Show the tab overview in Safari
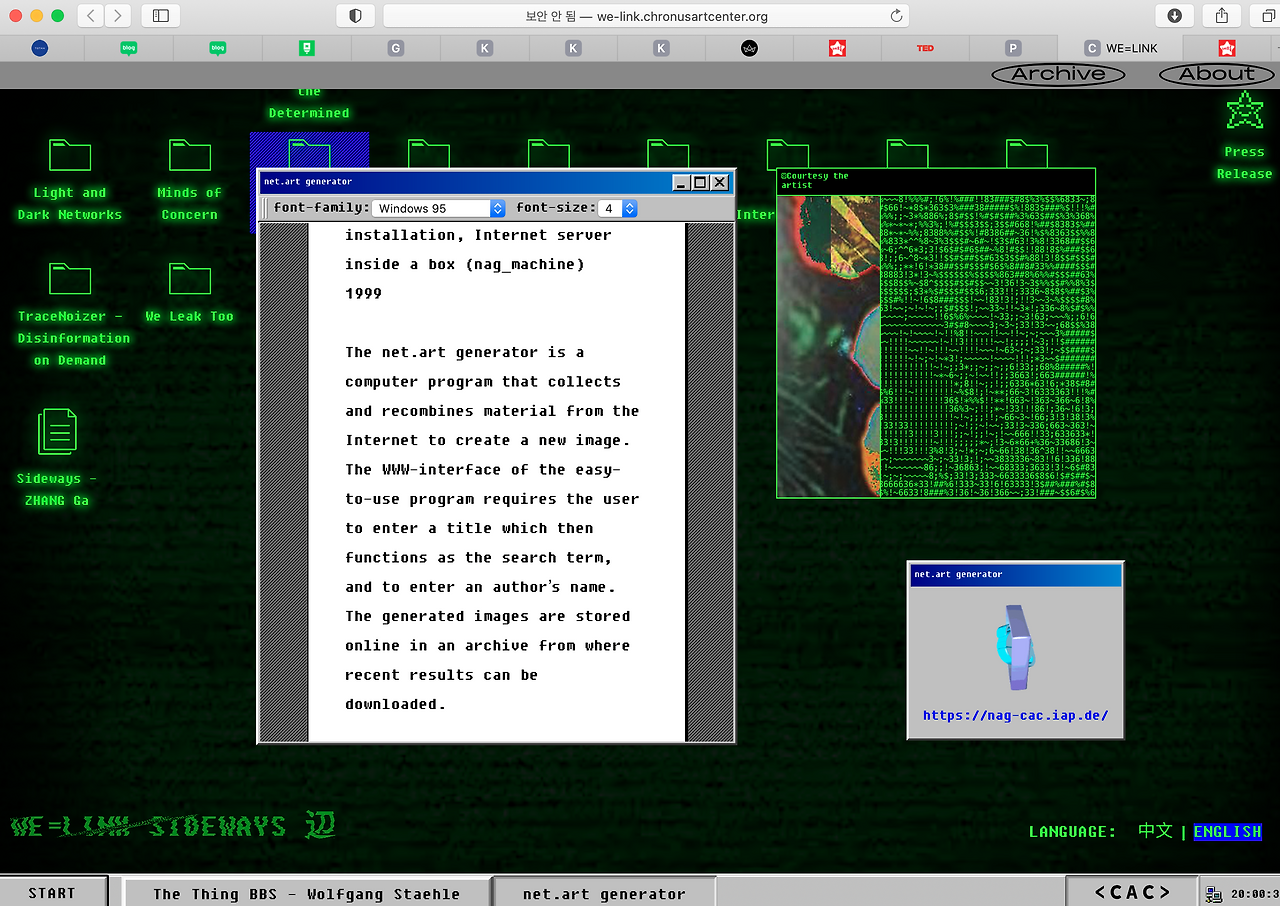The height and width of the screenshot is (906, 1280). pyautogui.click(x=1268, y=15)
